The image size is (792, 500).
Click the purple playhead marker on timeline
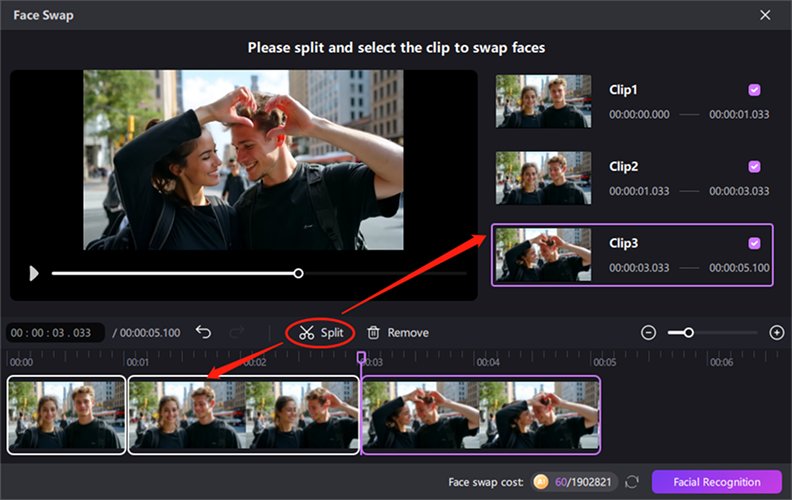coord(362,356)
